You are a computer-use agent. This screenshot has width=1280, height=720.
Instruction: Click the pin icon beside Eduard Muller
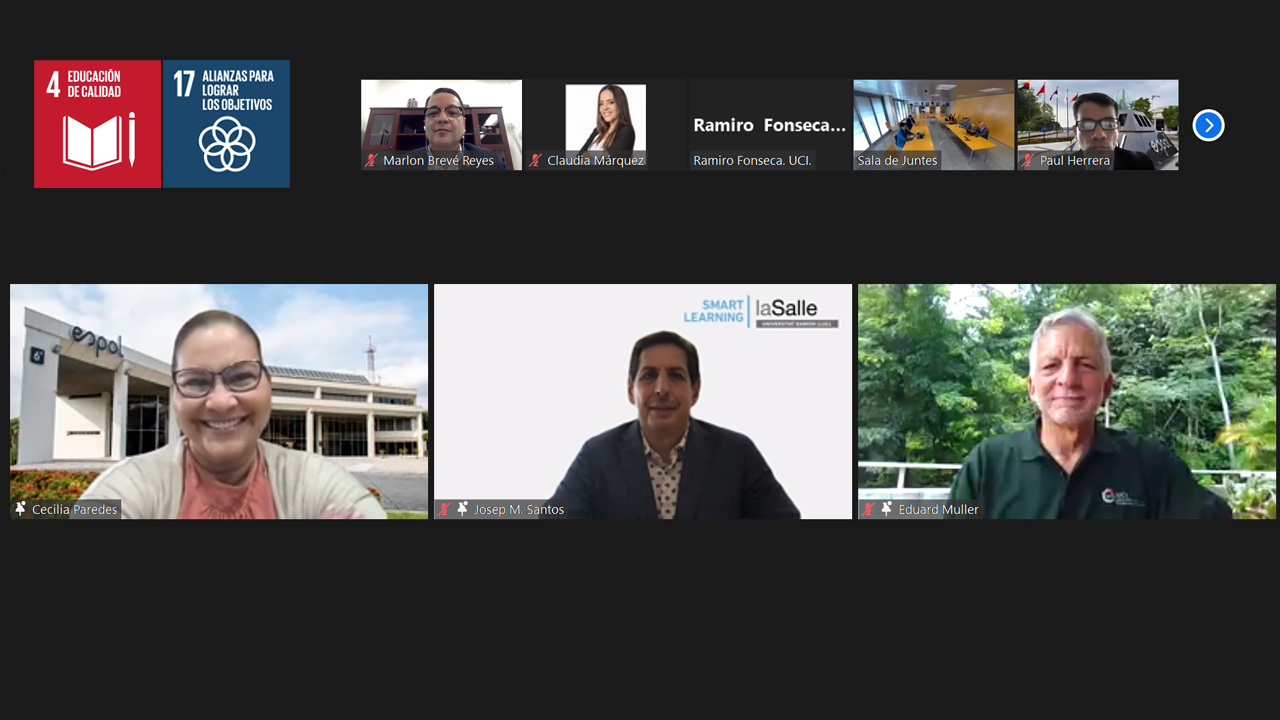[886, 509]
